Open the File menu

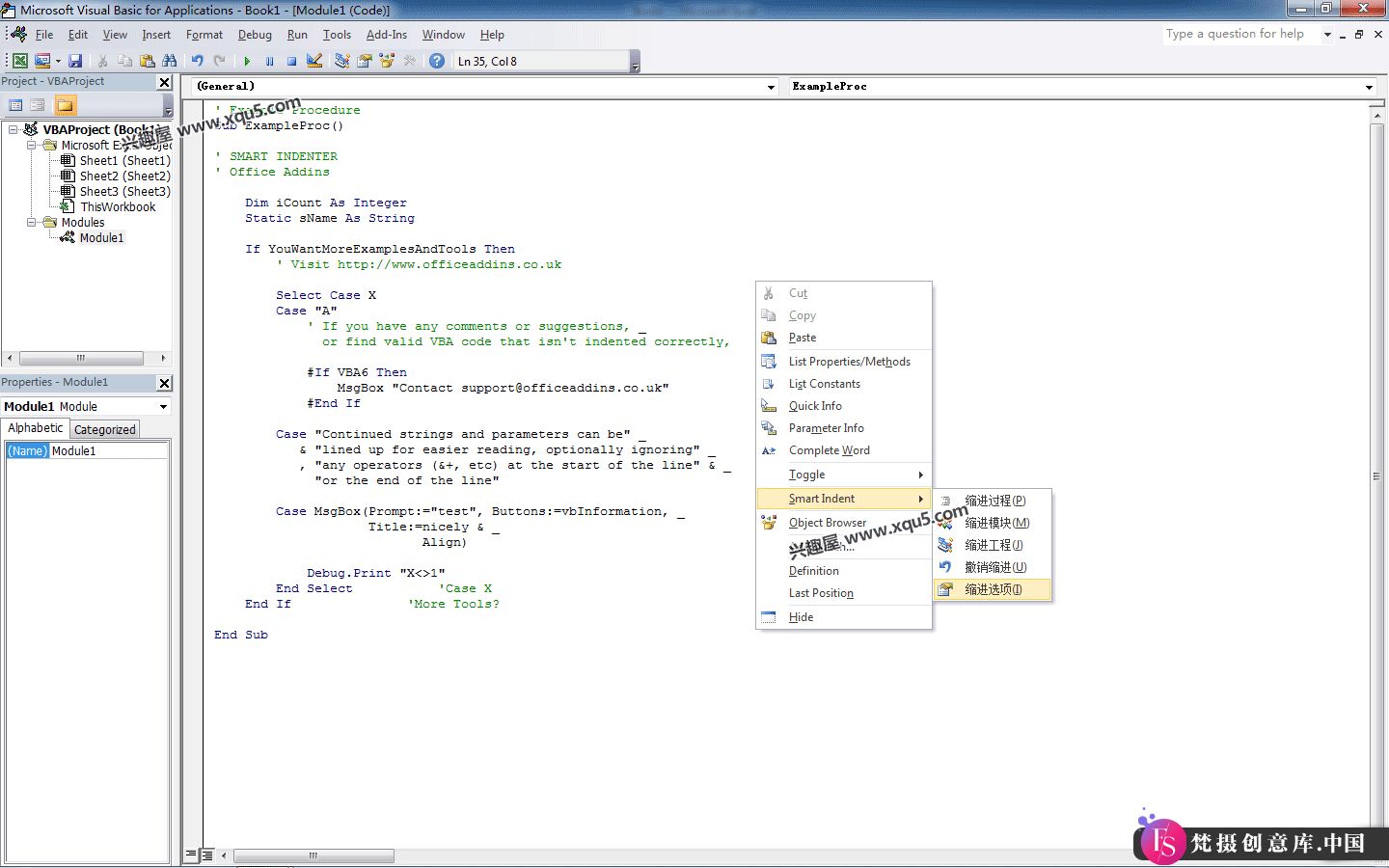pos(44,35)
